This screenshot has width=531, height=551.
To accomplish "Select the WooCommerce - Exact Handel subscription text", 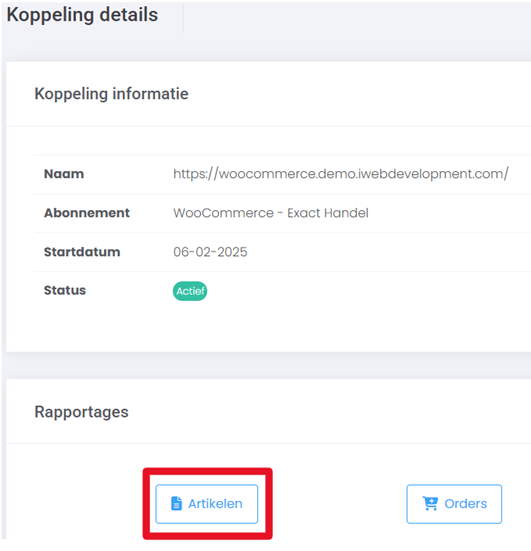I will point(271,213).
